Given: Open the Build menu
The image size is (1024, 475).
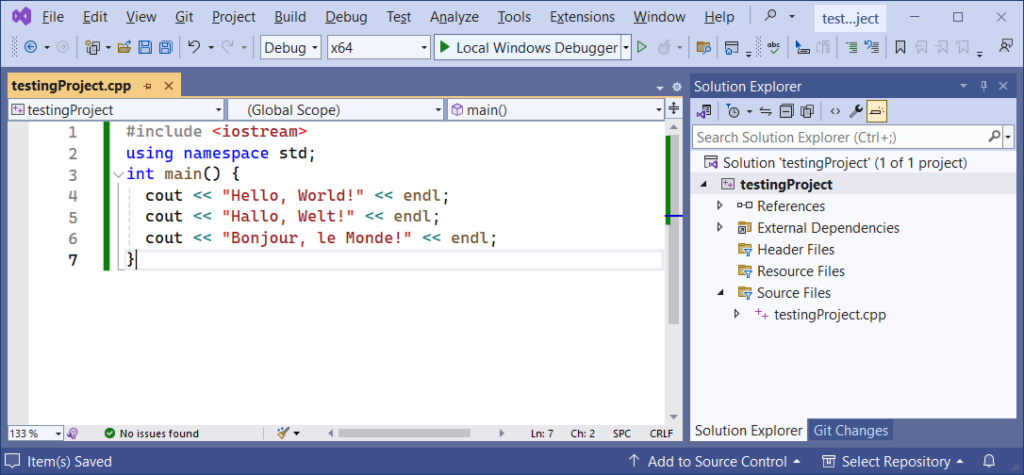Looking at the screenshot, I should click(290, 17).
